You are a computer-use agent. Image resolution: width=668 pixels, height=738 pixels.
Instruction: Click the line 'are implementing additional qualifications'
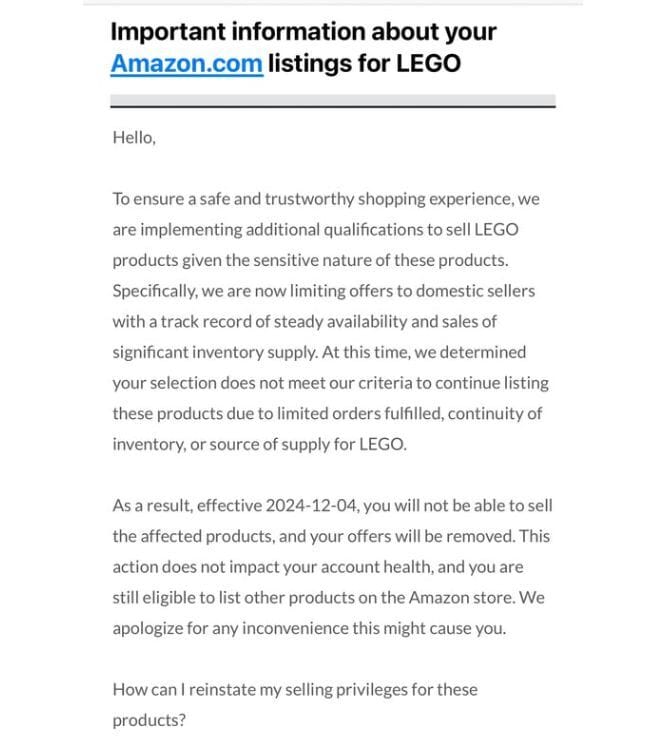(316, 230)
